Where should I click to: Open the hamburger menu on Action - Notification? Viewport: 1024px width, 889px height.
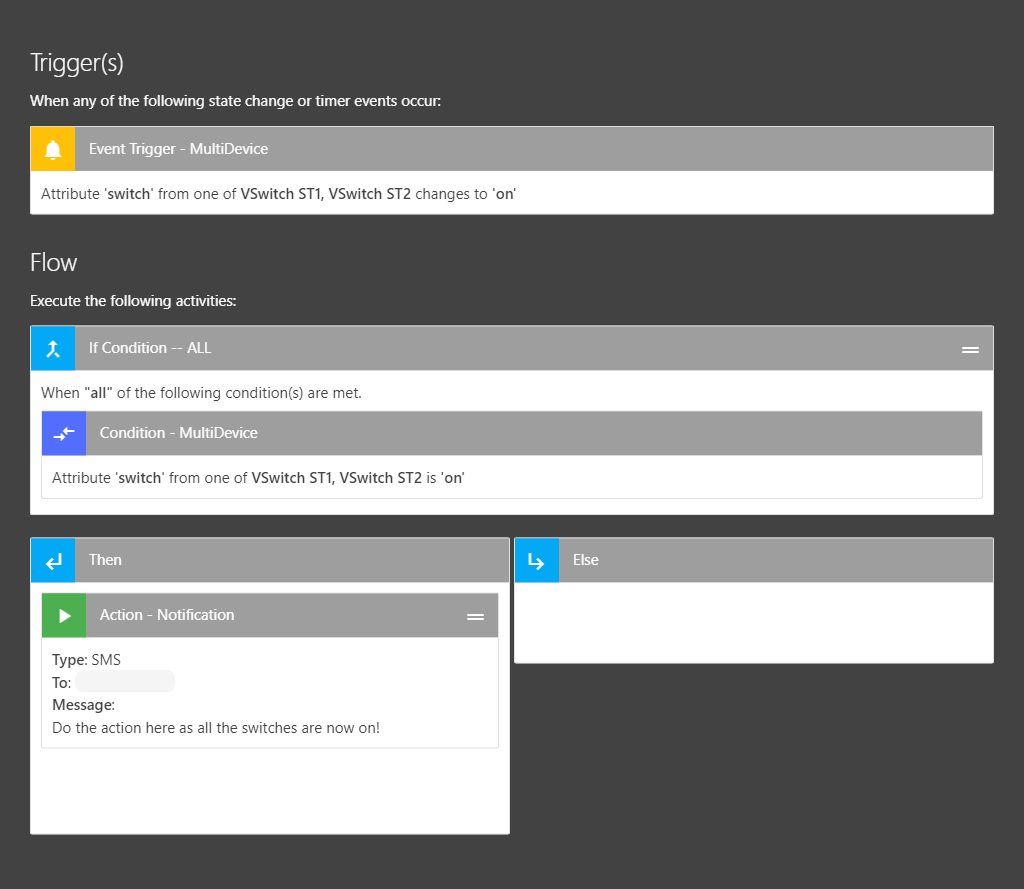tap(475, 616)
